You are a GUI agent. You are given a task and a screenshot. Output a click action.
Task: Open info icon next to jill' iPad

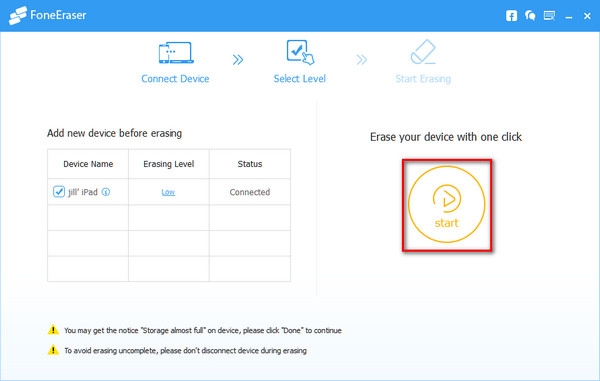click(x=106, y=192)
